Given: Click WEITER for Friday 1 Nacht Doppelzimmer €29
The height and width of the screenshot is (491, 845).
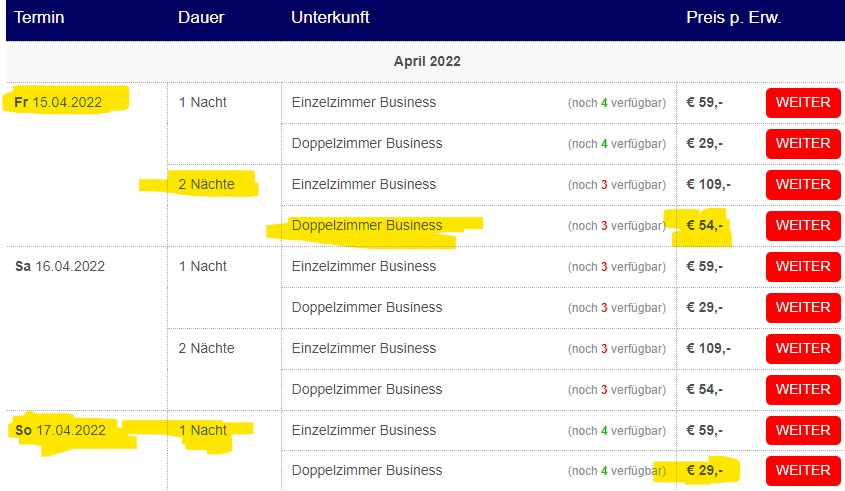Looking at the screenshot, I should (x=803, y=143).
